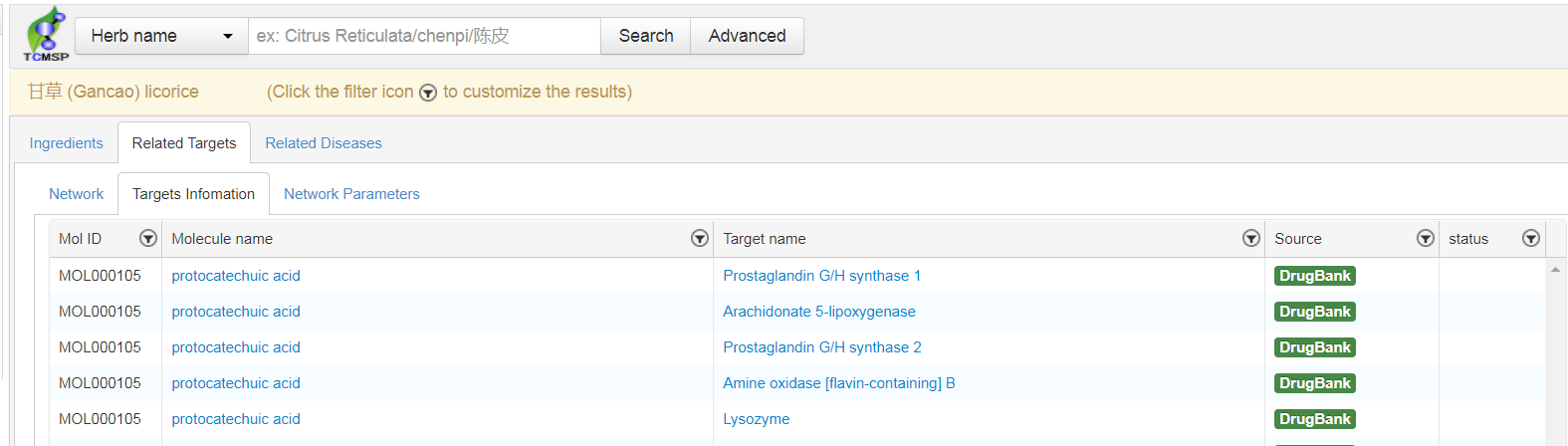1568x446 pixels.
Task: Open the Molecule name column filter
Action: [700, 238]
